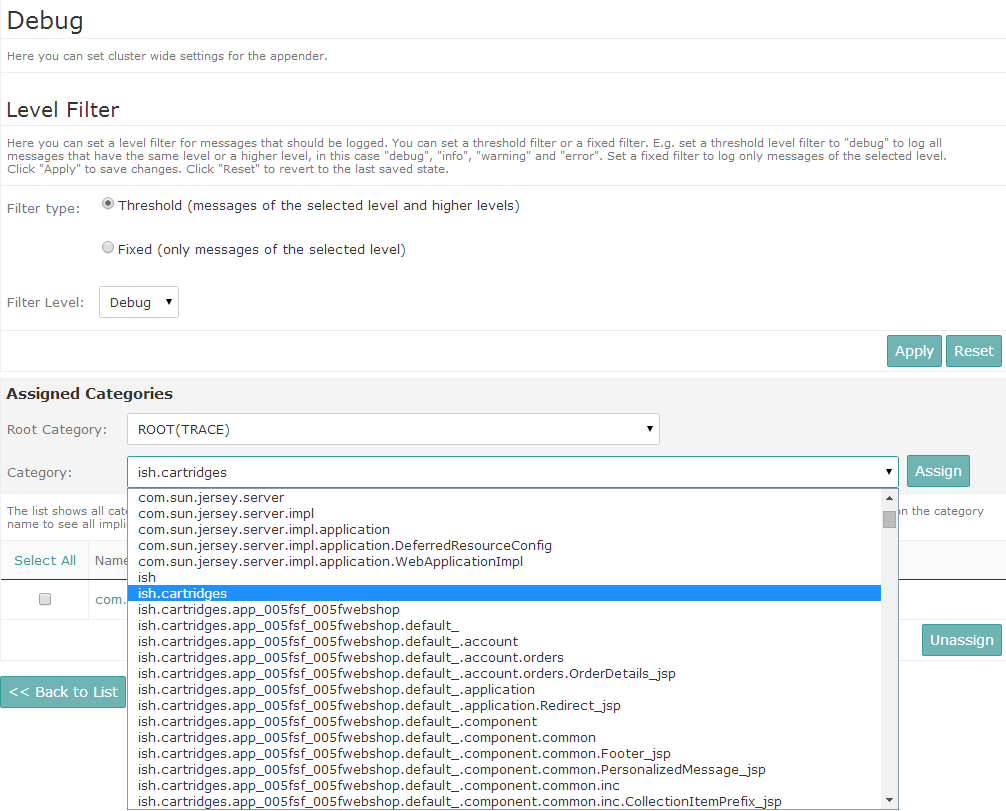The image size is (1006, 811).
Task: Select the Threshold filter type option
Action: (x=108, y=203)
